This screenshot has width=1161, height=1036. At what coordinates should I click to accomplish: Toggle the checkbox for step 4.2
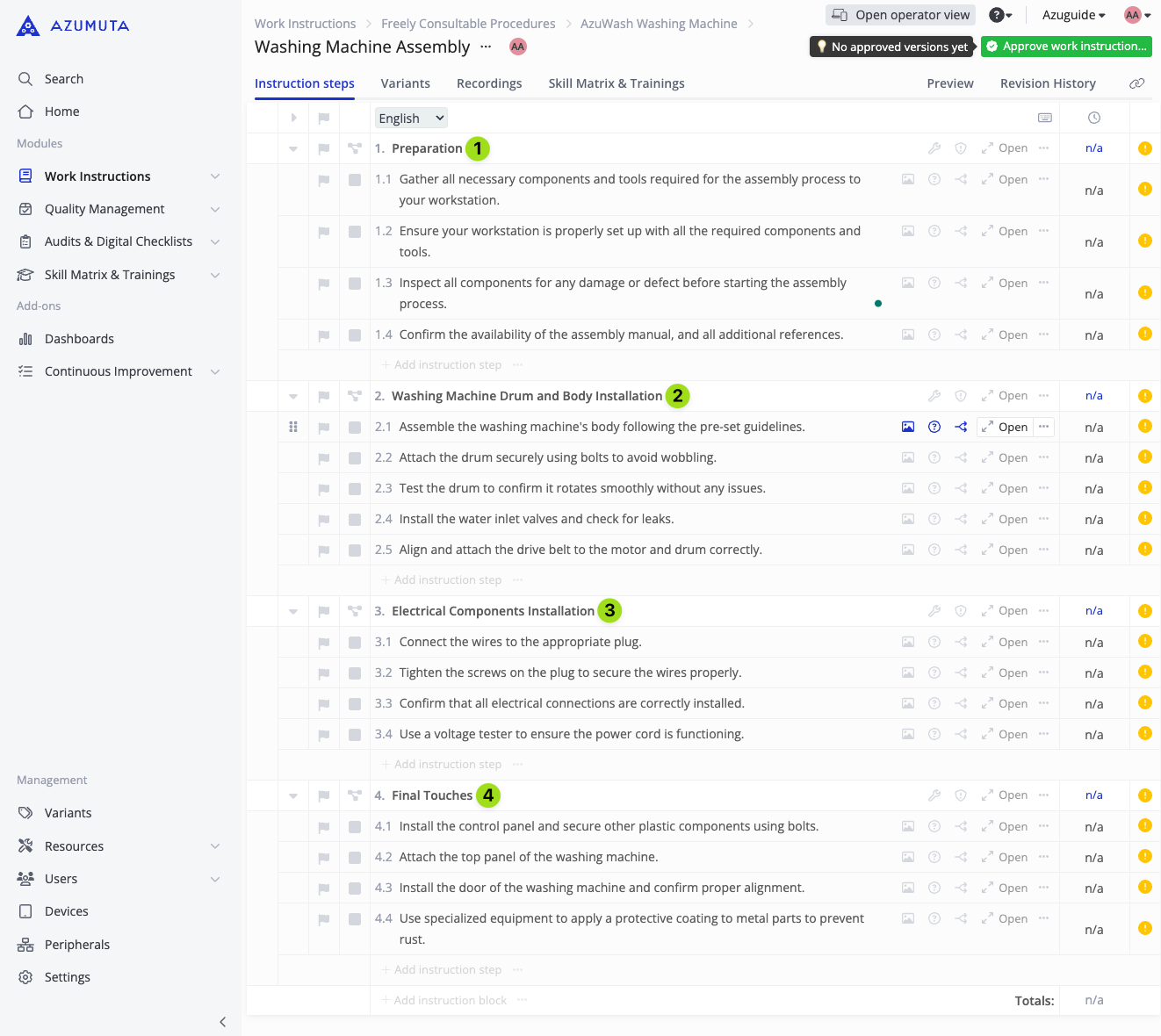355,858
